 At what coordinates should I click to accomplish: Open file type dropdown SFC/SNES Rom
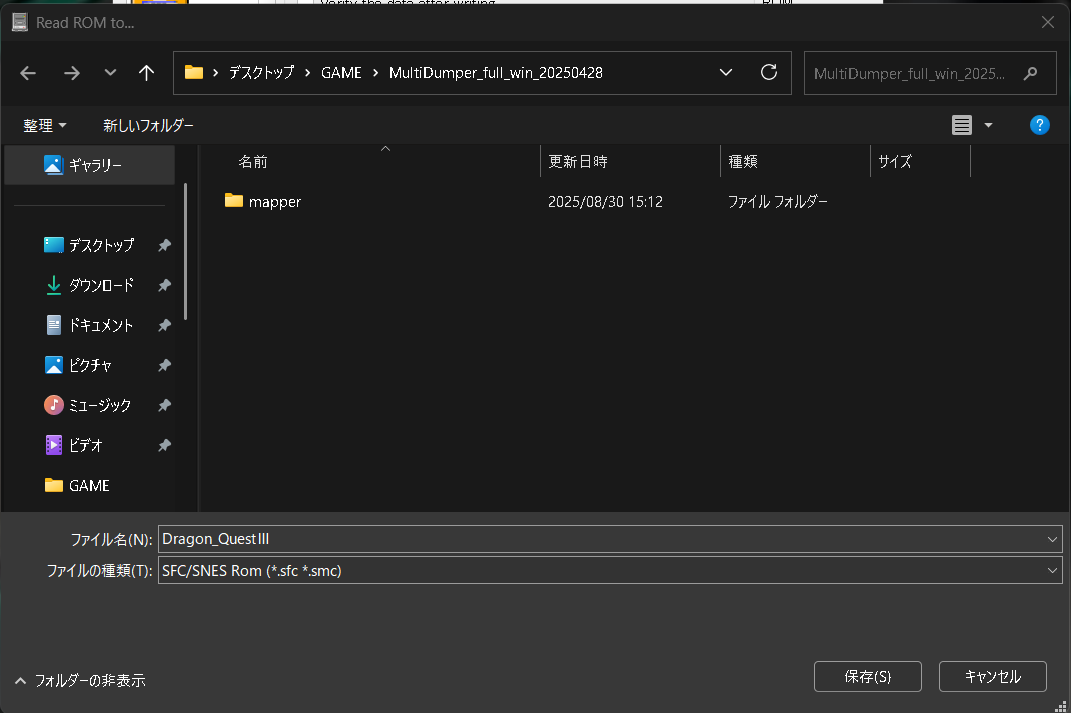[x=1051, y=570]
